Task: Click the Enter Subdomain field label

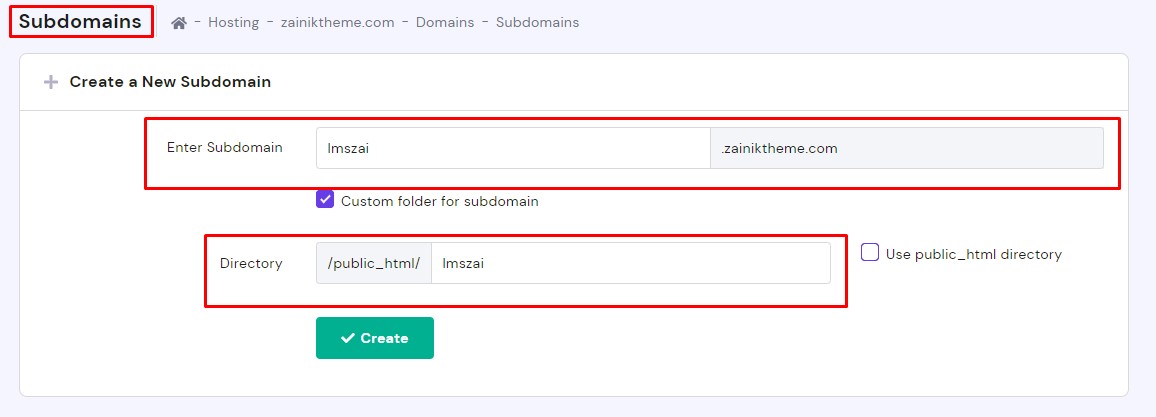Action: coord(225,147)
